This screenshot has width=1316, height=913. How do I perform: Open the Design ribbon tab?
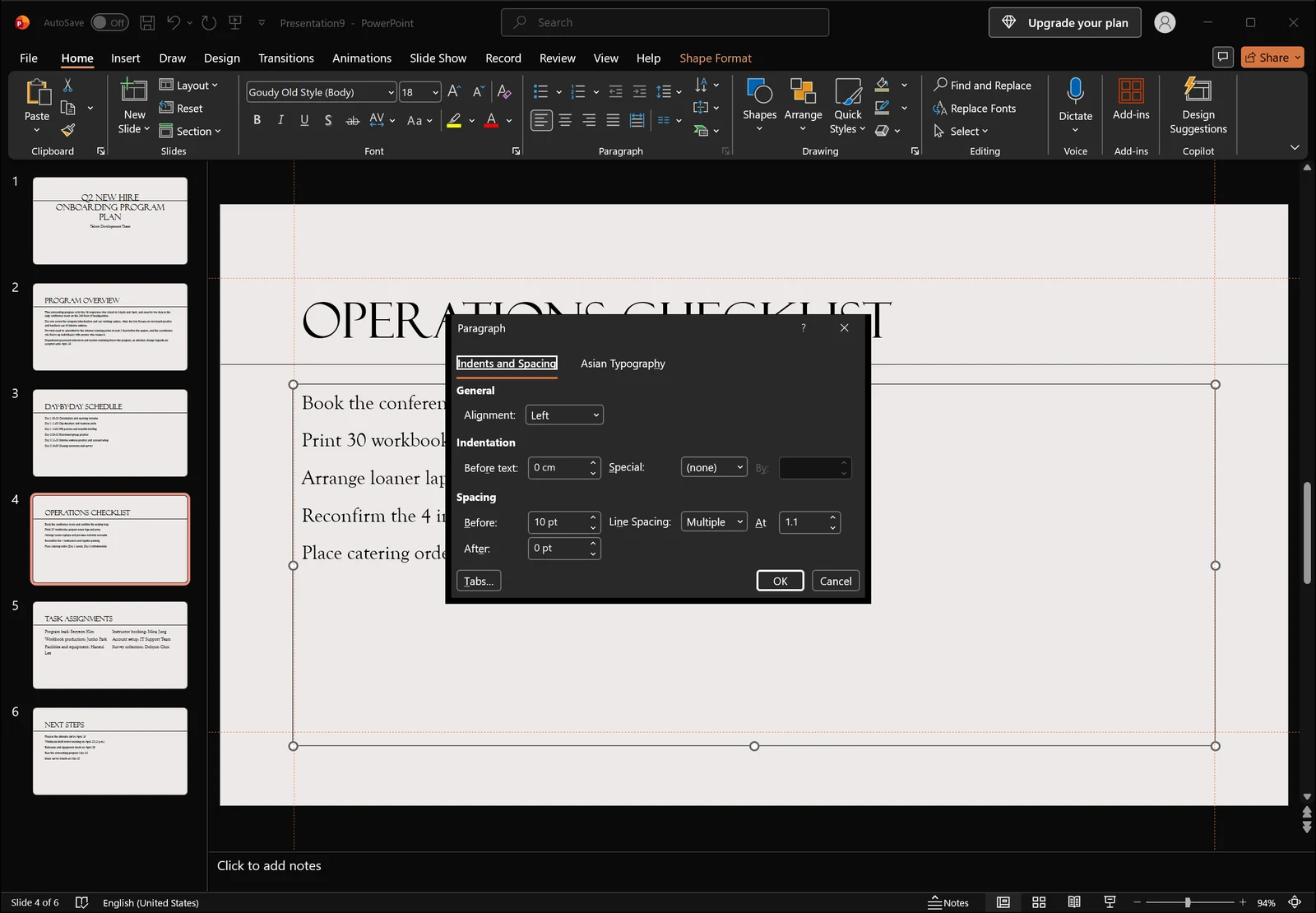coord(222,58)
